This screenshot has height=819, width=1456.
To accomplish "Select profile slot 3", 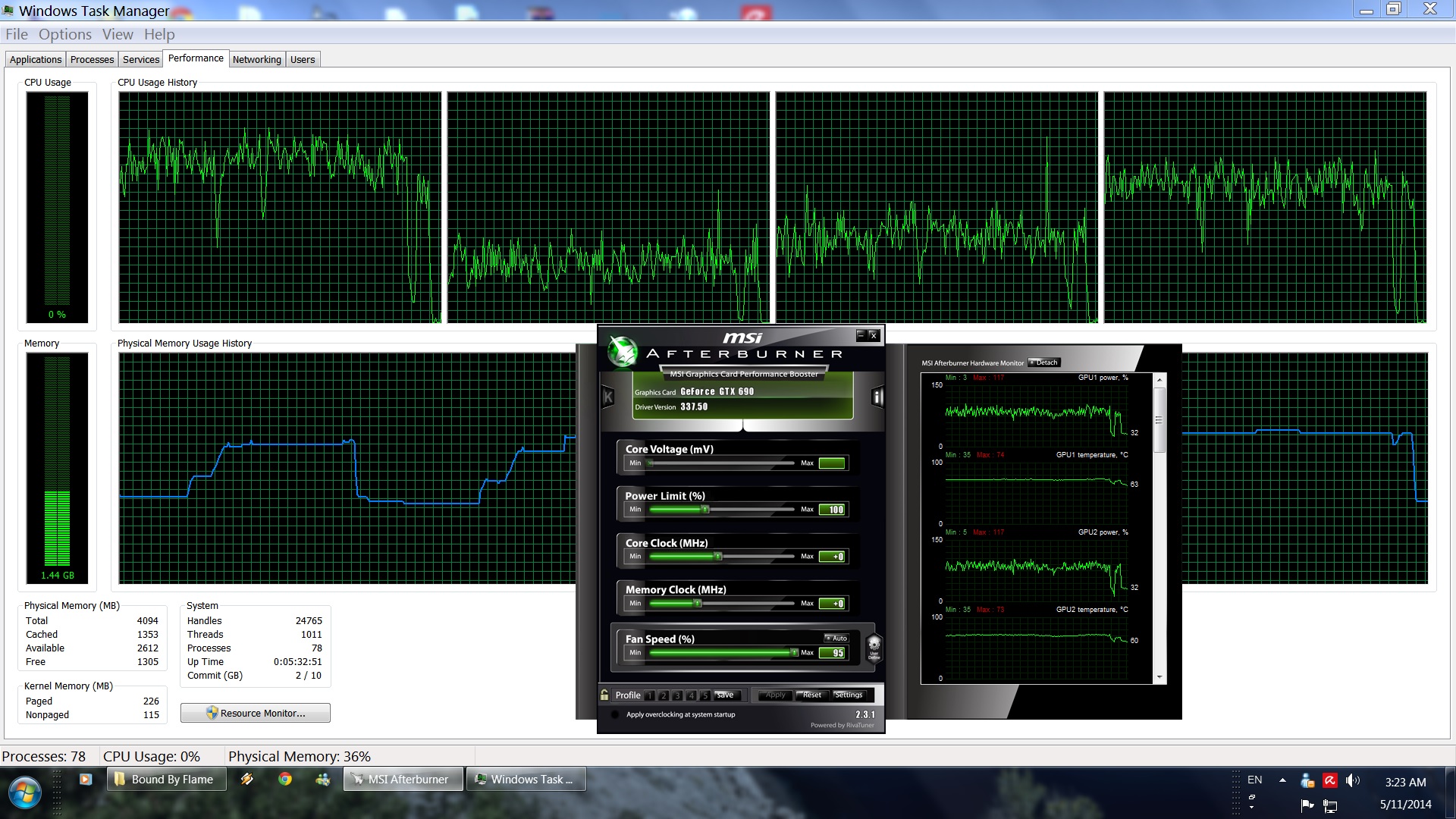I will (x=677, y=695).
